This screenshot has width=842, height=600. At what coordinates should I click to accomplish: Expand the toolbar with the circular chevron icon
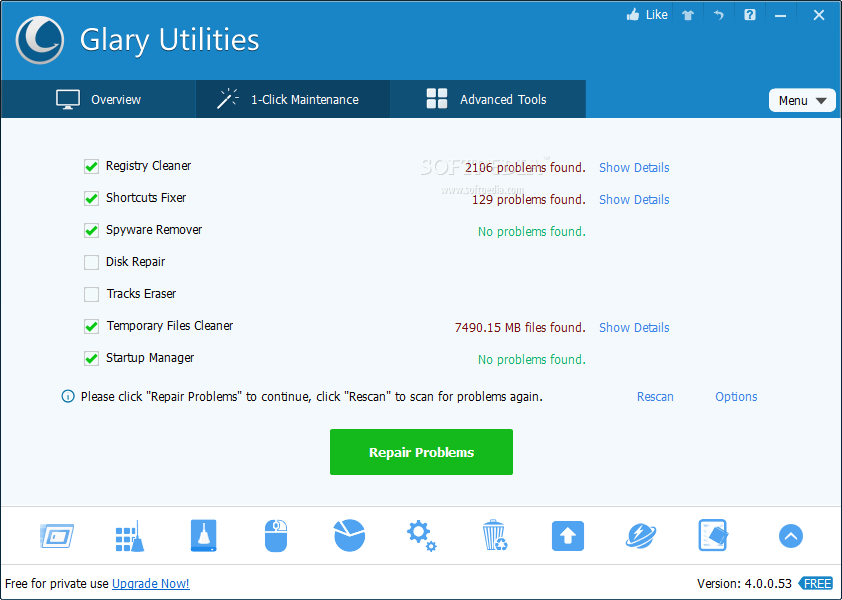[791, 536]
